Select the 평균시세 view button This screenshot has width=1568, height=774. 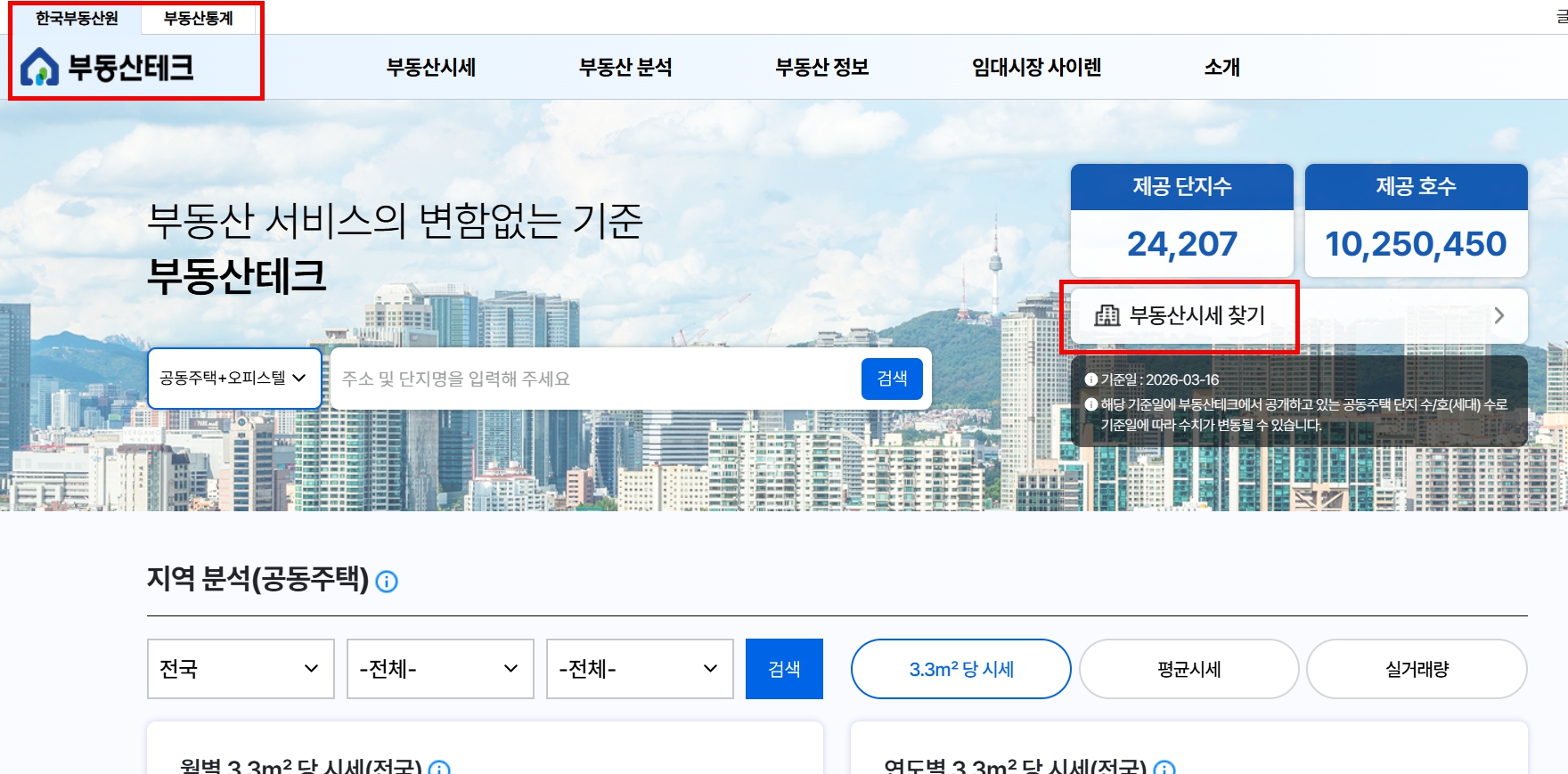[1189, 669]
